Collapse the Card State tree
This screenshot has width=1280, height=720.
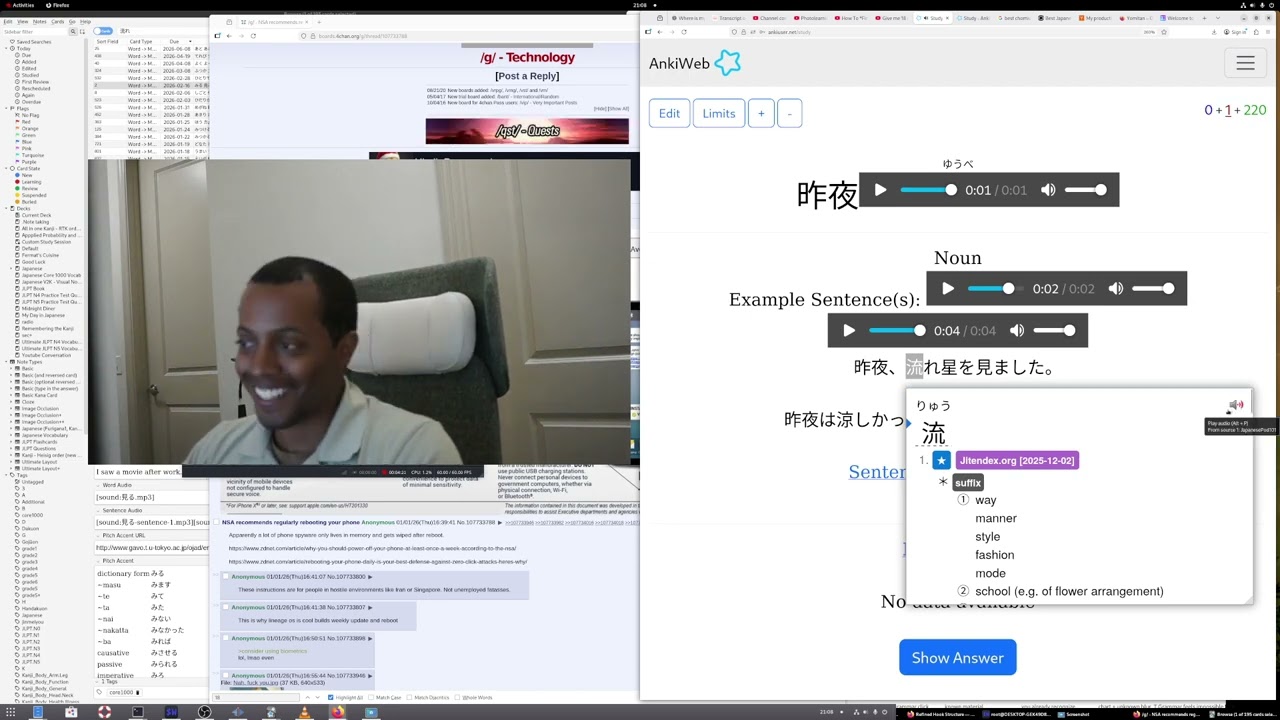click(6, 168)
